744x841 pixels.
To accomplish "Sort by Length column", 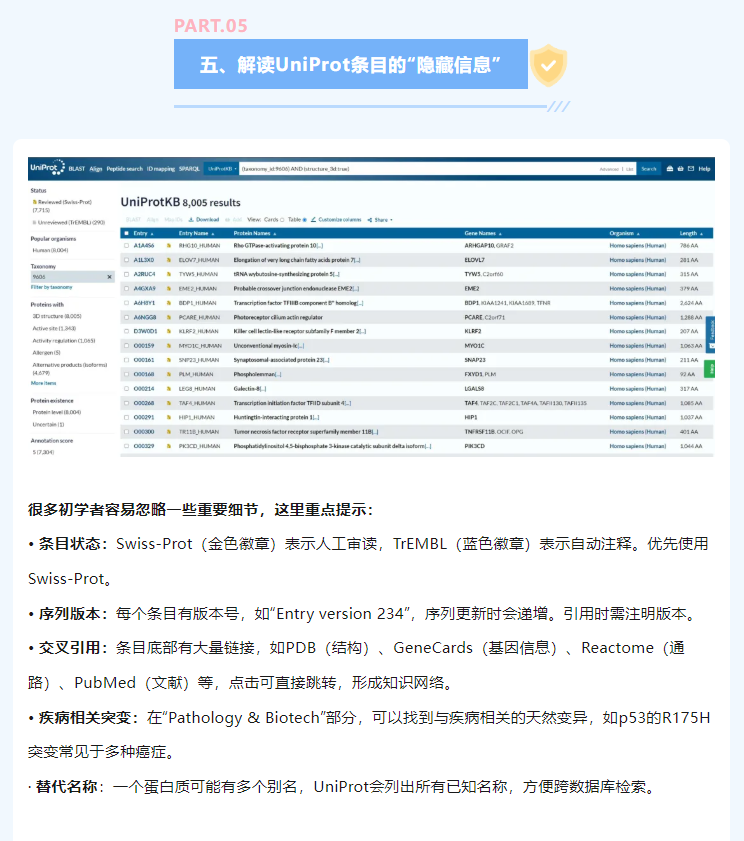I will pyautogui.click(x=691, y=233).
